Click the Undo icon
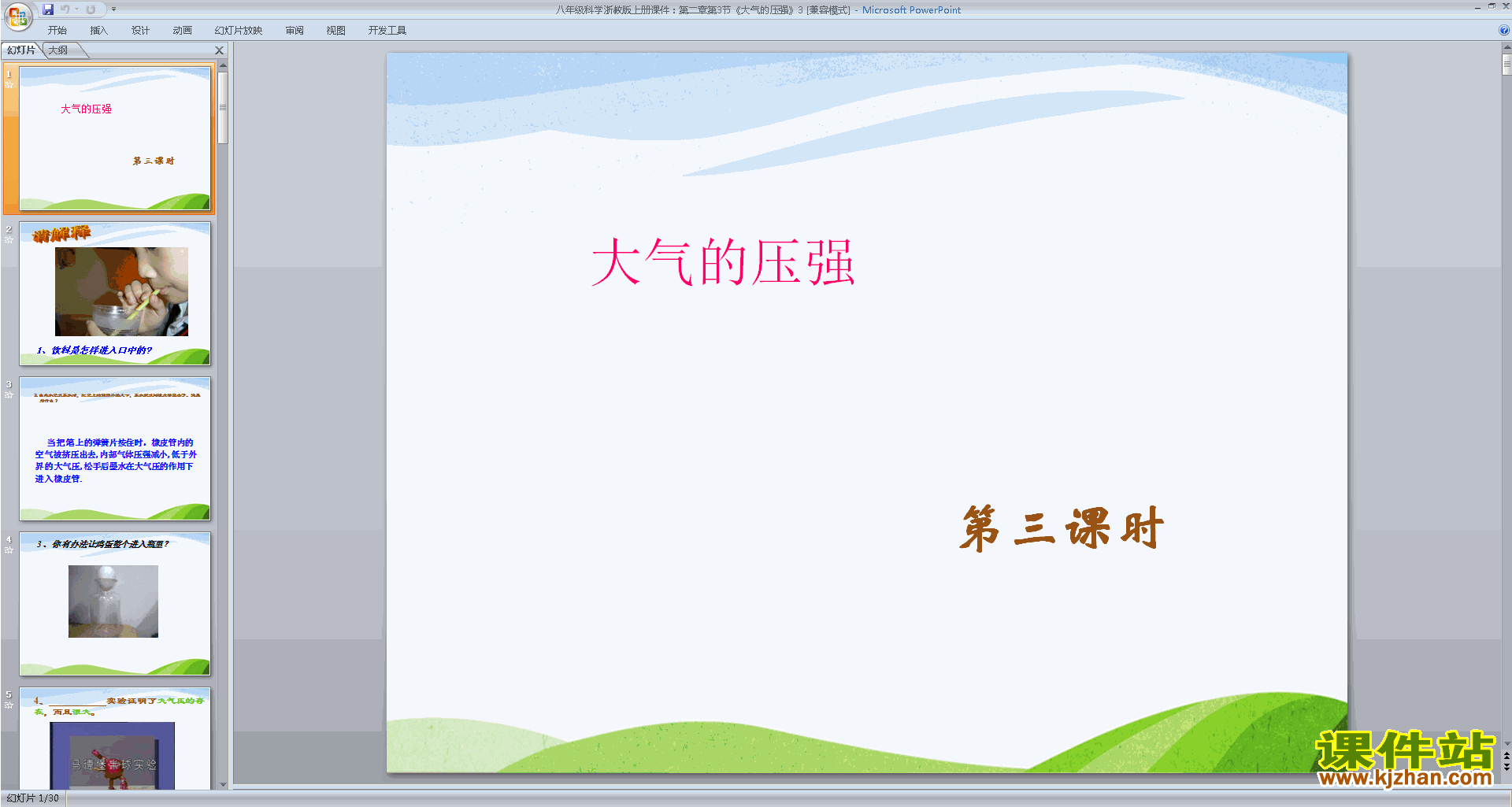Screen dimensions: 1512x807 coord(65,9)
